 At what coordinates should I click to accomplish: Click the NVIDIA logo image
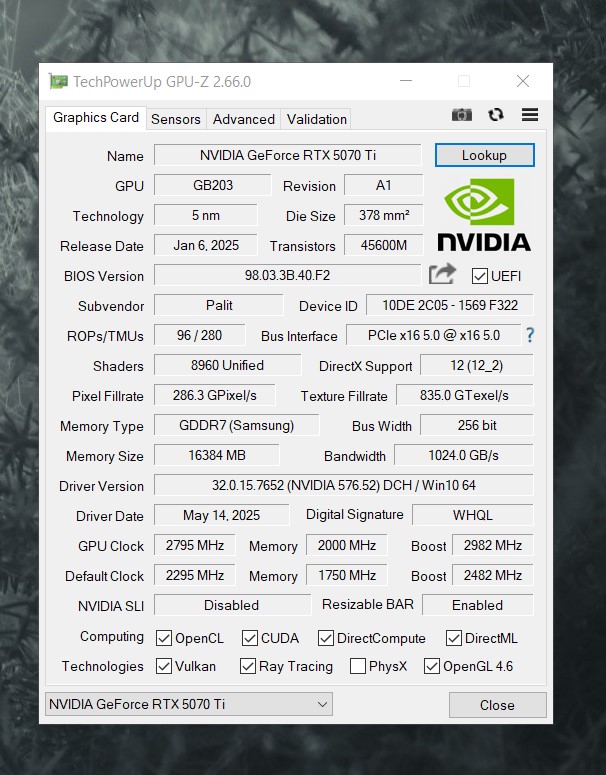tap(484, 215)
